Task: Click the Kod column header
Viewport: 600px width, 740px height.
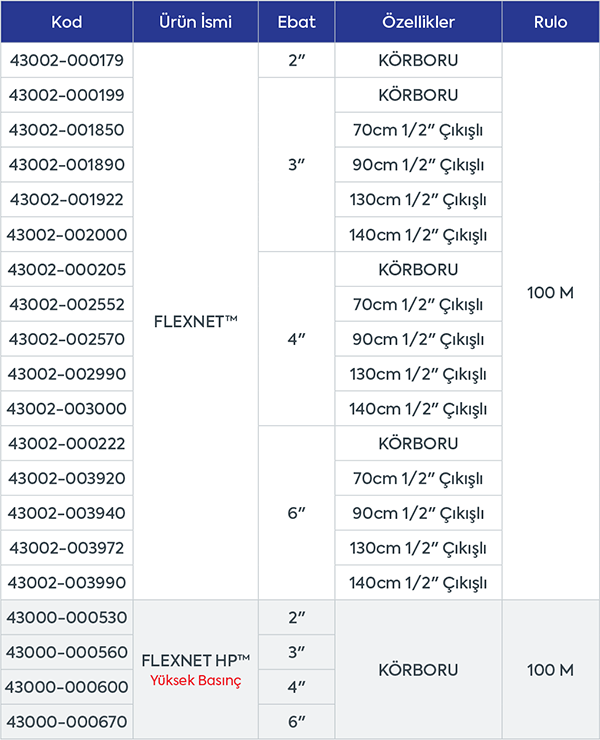Action: (x=66, y=20)
